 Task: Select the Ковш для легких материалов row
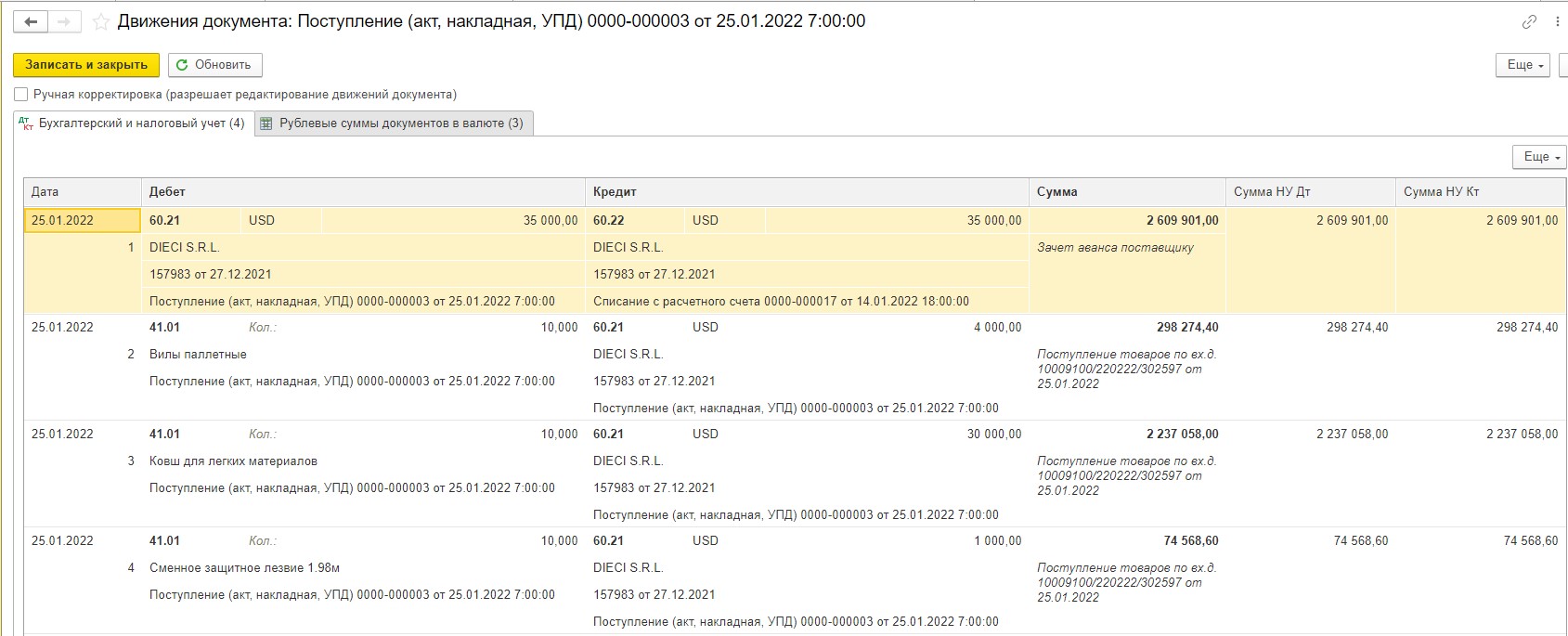234,461
